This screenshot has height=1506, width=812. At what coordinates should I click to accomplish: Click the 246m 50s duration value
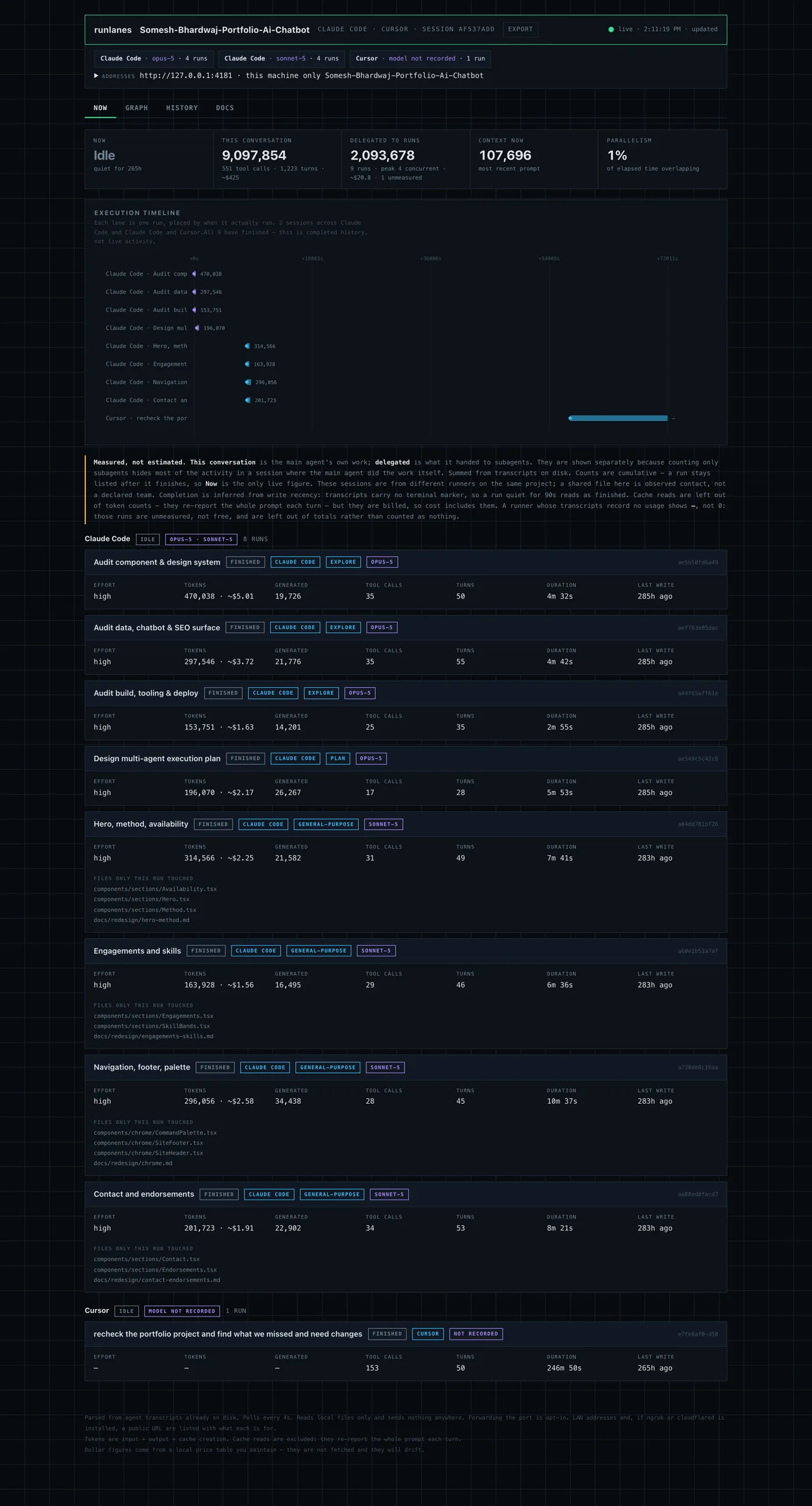pos(564,1368)
